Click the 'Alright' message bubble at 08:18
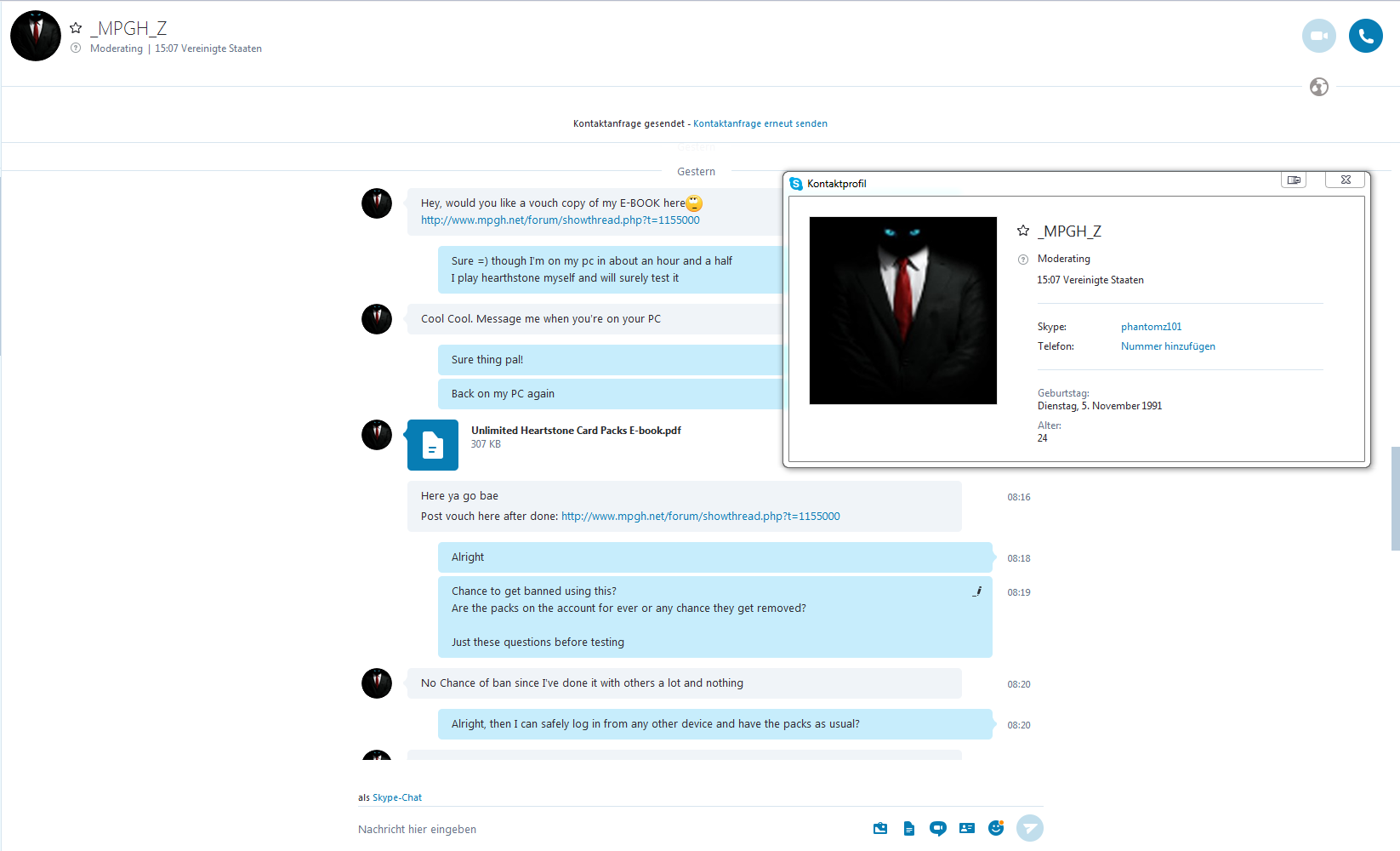Screen dimensions: 1400x851 coord(715,557)
